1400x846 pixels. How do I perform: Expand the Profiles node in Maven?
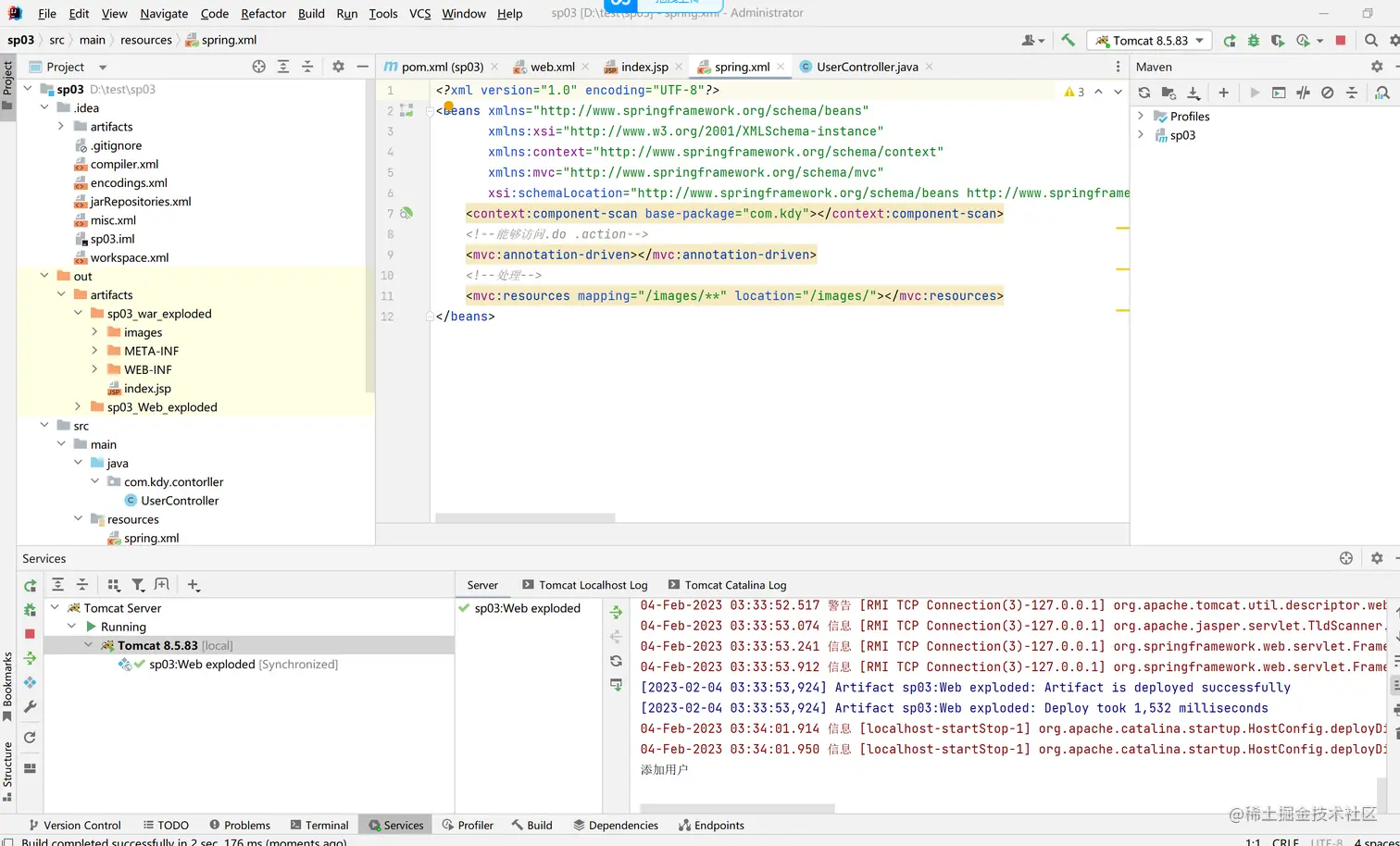[x=1141, y=117]
